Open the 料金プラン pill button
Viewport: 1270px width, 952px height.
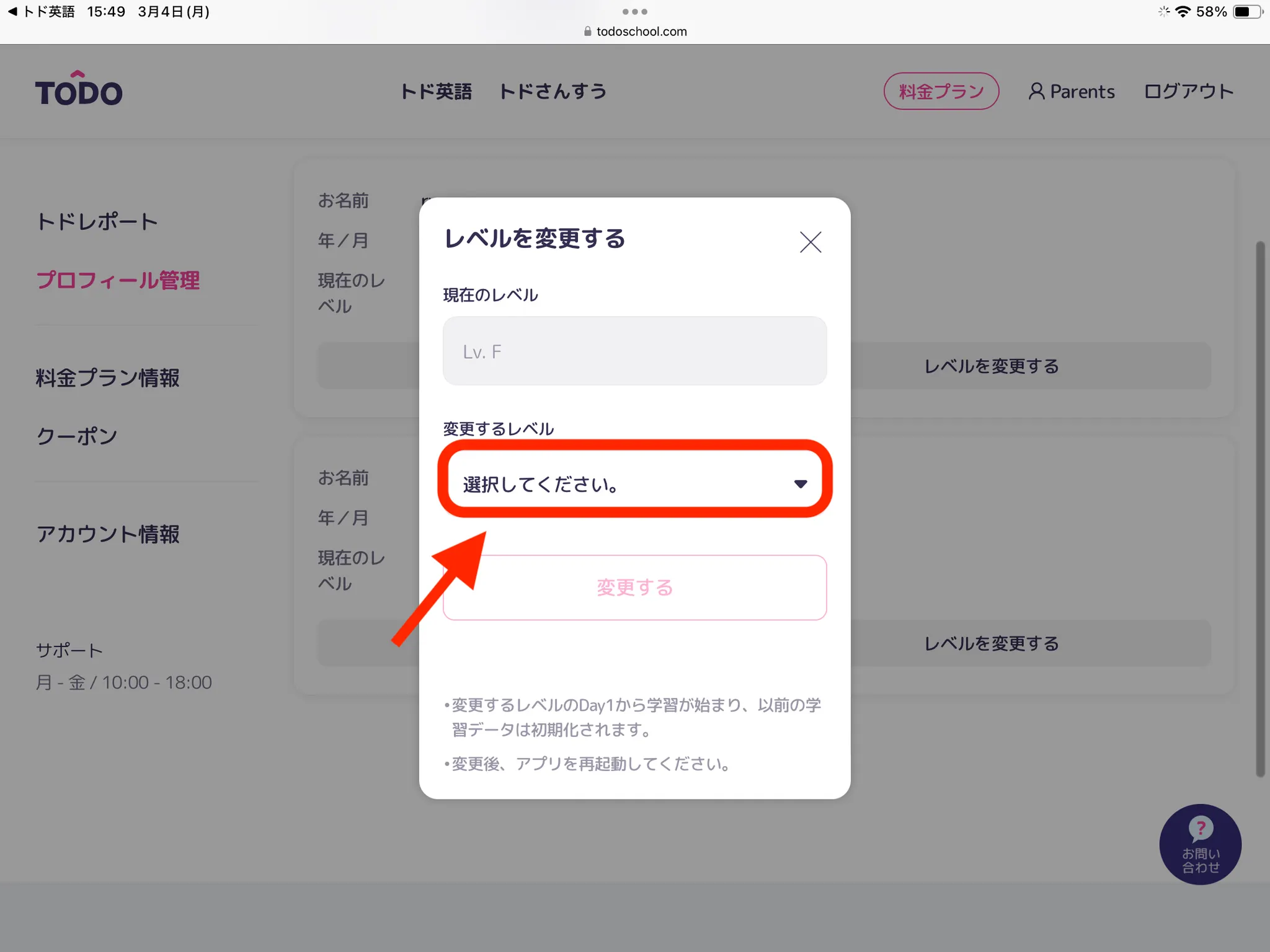[x=941, y=91]
